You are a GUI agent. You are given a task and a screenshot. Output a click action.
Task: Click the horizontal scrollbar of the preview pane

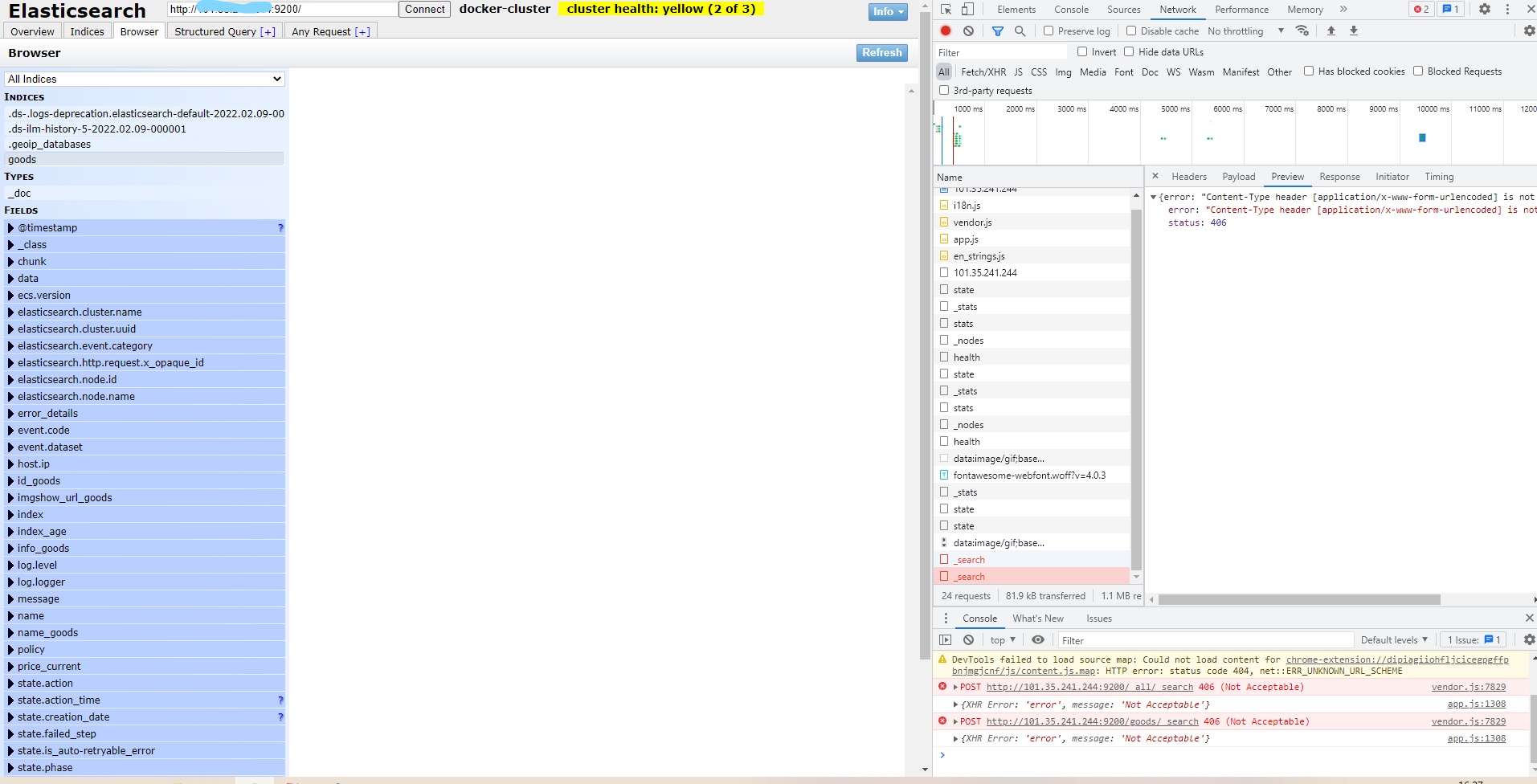[x=1298, y=599]
